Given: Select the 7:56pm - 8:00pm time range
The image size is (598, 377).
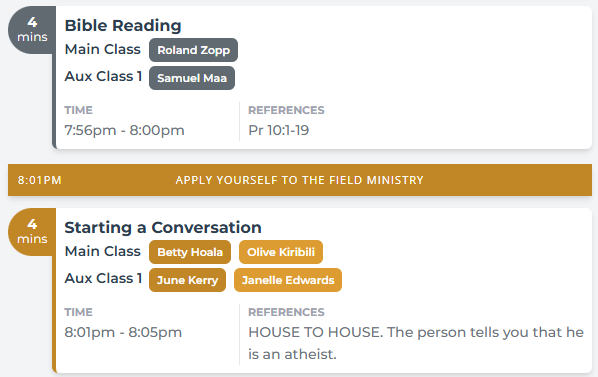Looking at the screenshot, I should tap(124, 130).
